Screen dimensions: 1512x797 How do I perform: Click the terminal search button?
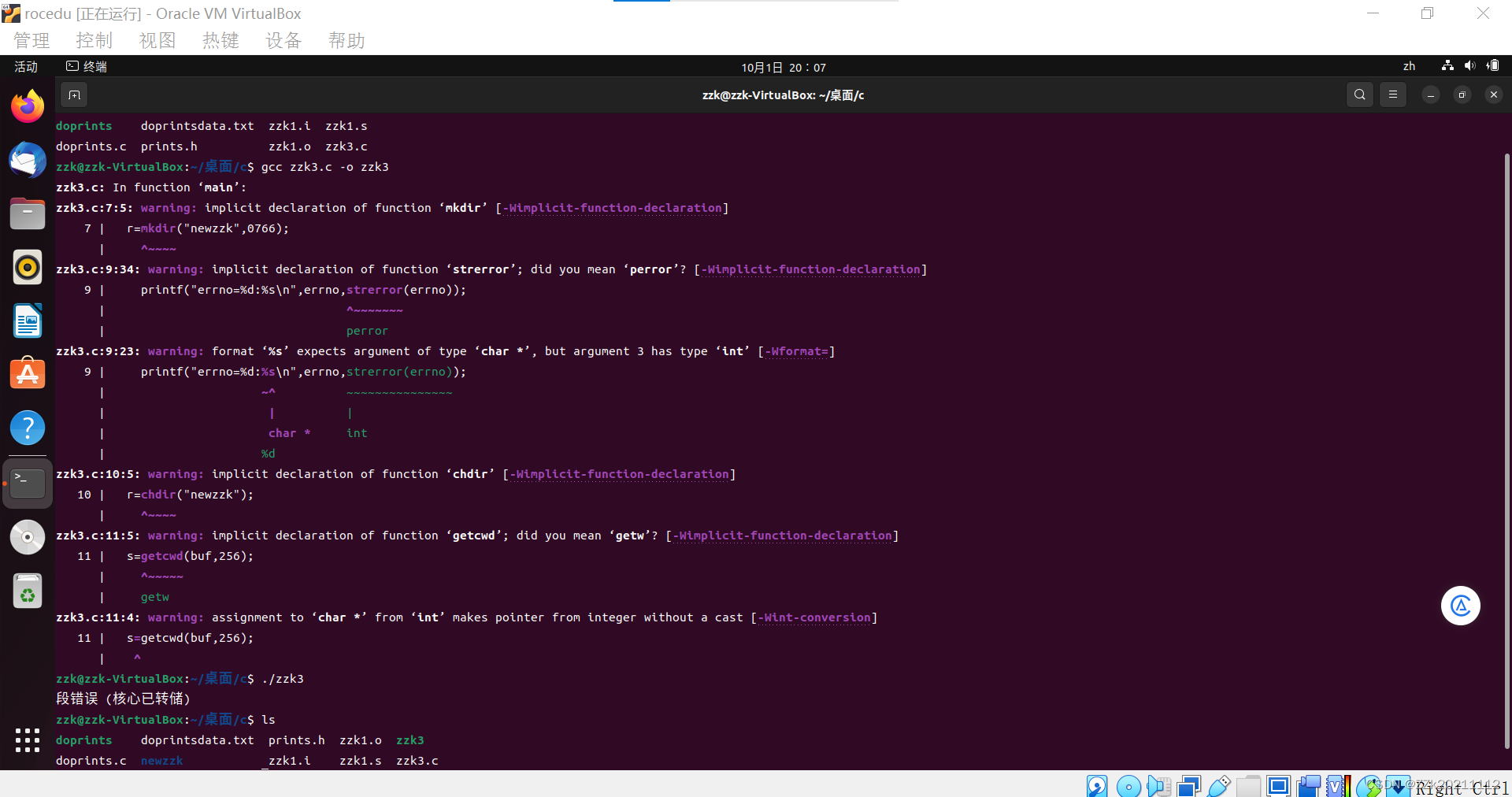(1359, 95)
